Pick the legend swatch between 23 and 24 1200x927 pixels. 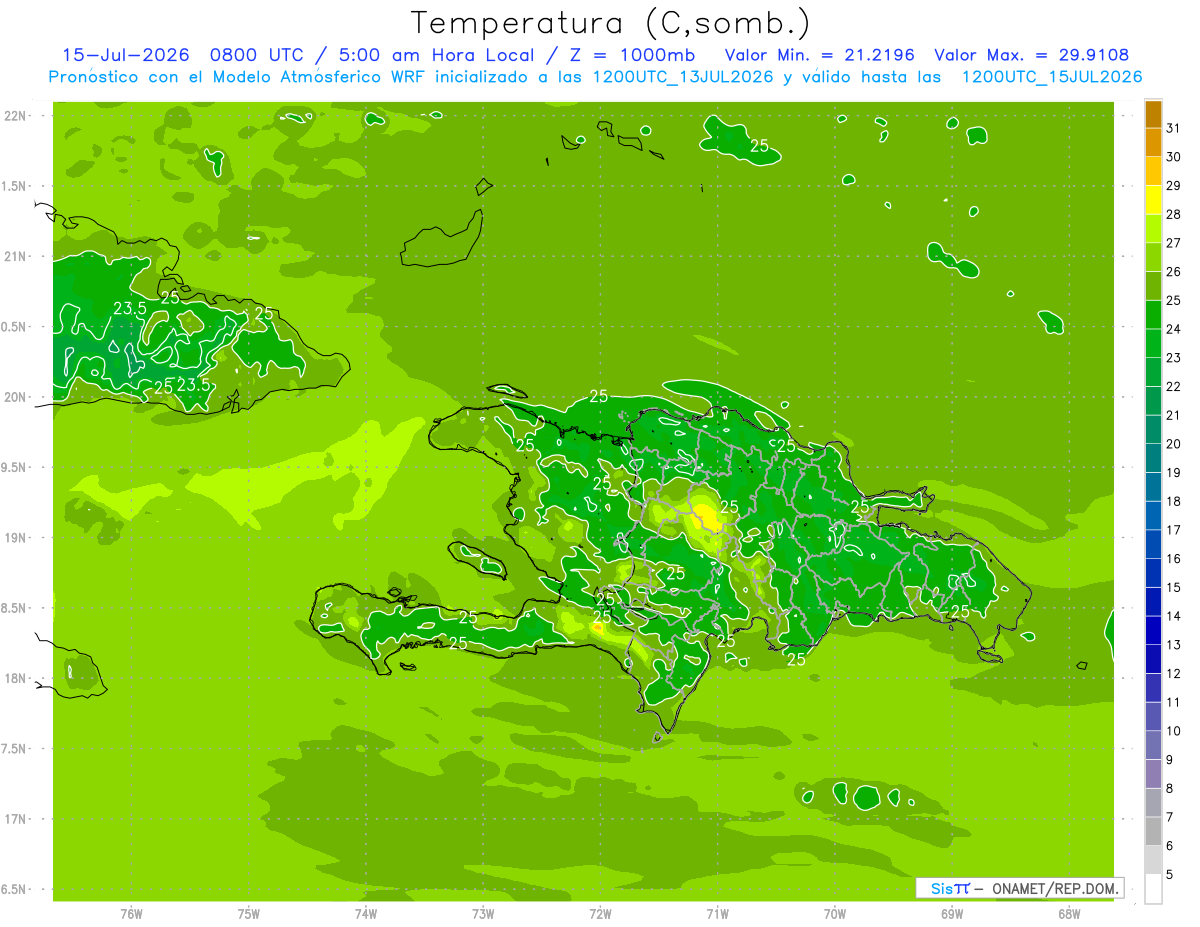(x=1153, y=343)
